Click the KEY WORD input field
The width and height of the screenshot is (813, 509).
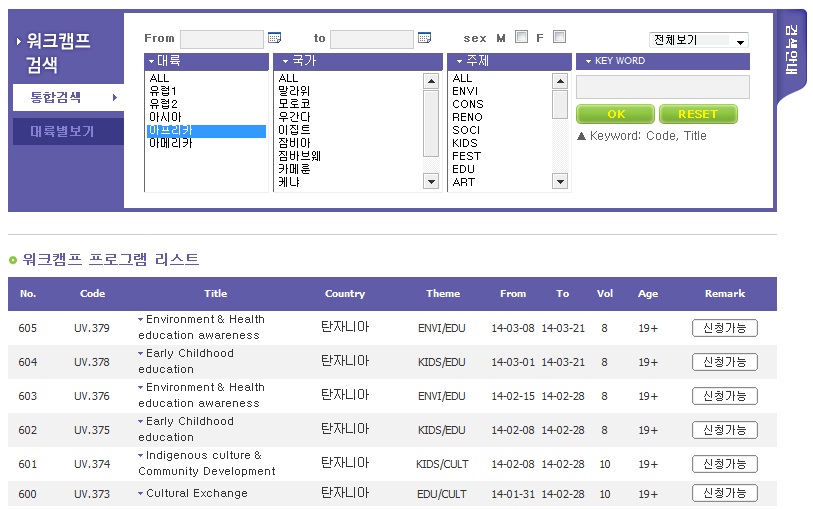pos(662,88)
